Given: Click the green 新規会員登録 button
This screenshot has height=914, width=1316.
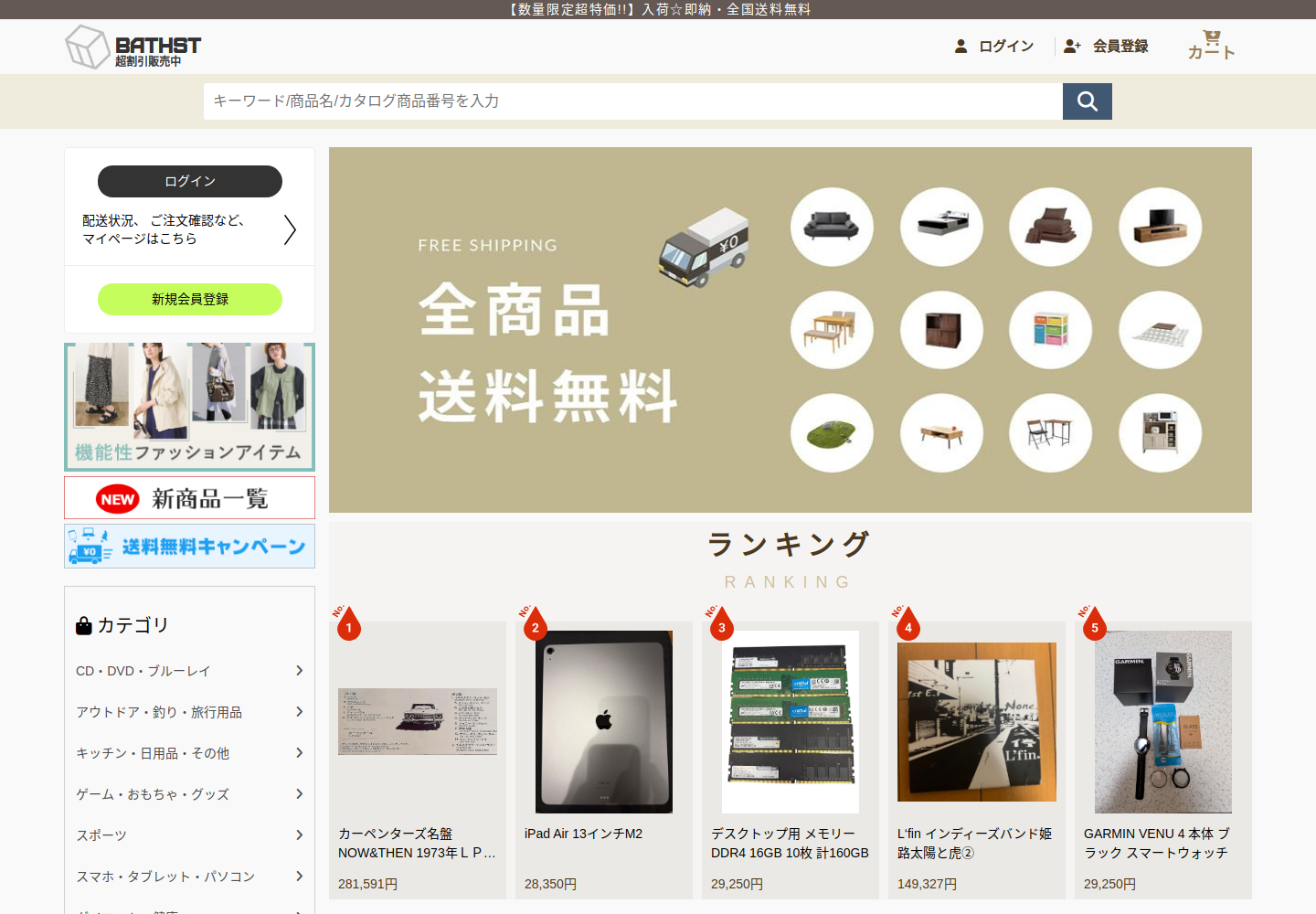Looking at the screenshot, I should point(190,299).
